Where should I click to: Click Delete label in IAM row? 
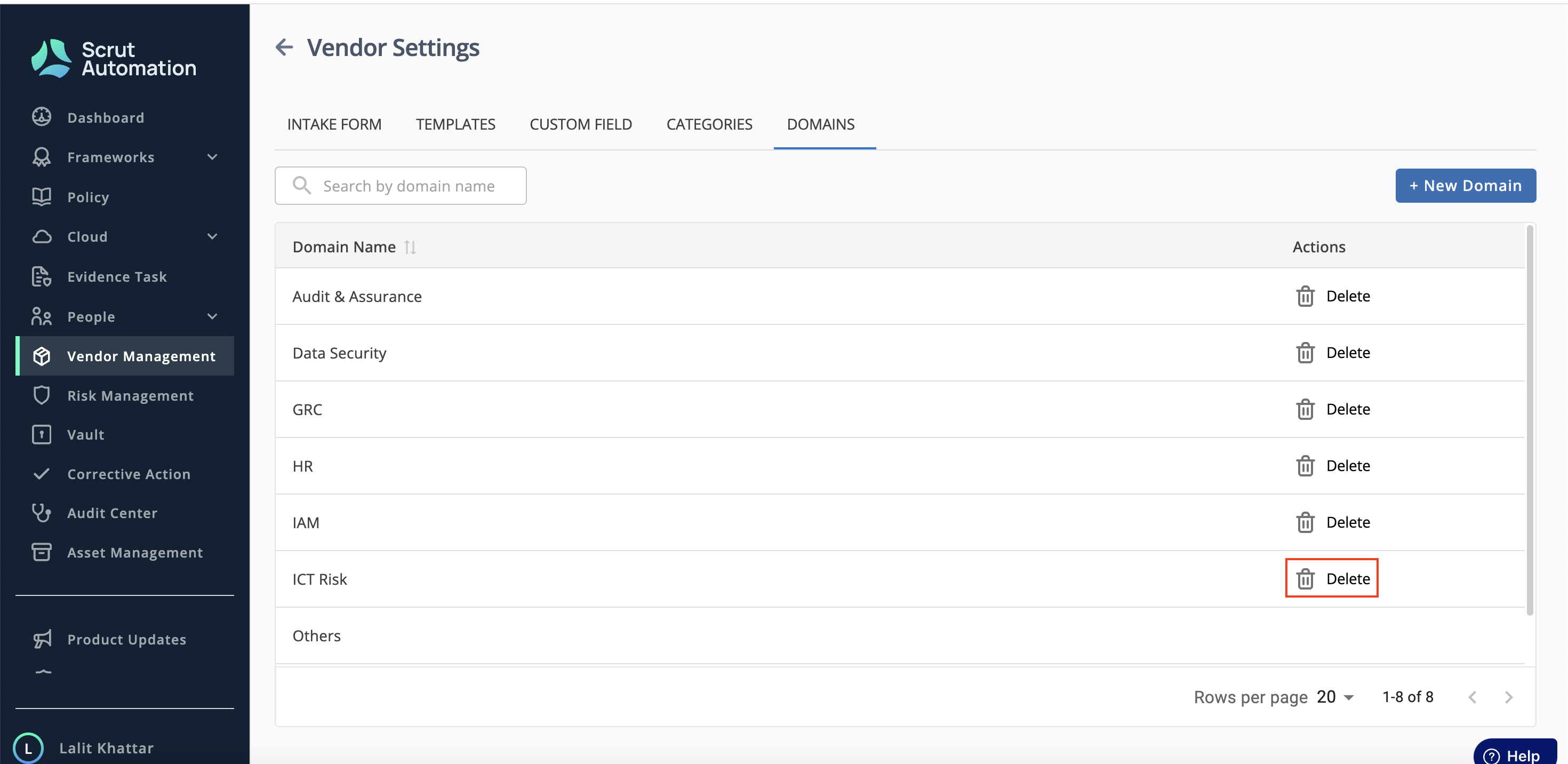coord(1348,523)
